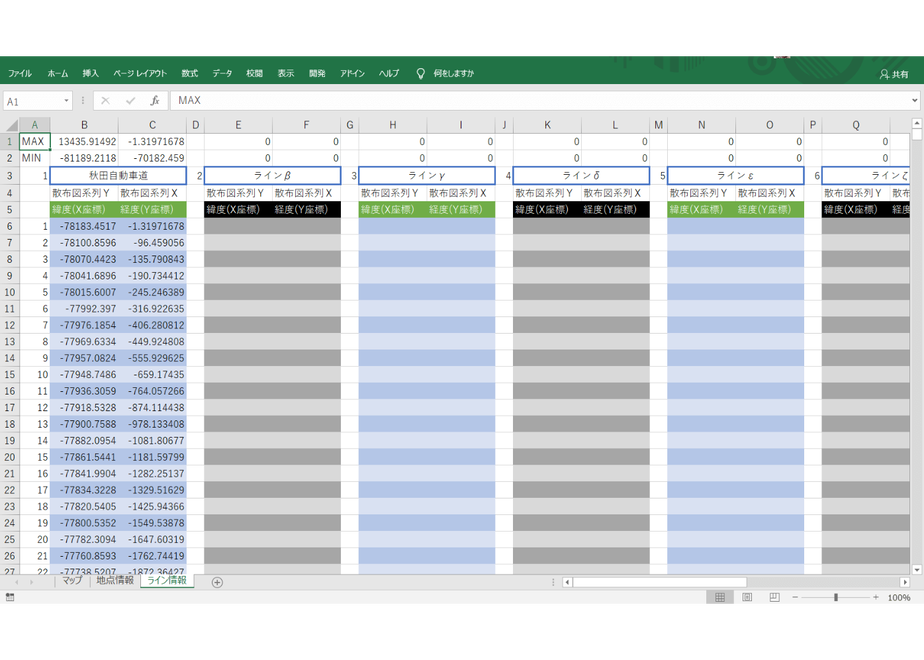The height and width of the screenshot is (660, 924).
Task: Click the horizontal scrollbar right arrow
Action: pos(905,582)
